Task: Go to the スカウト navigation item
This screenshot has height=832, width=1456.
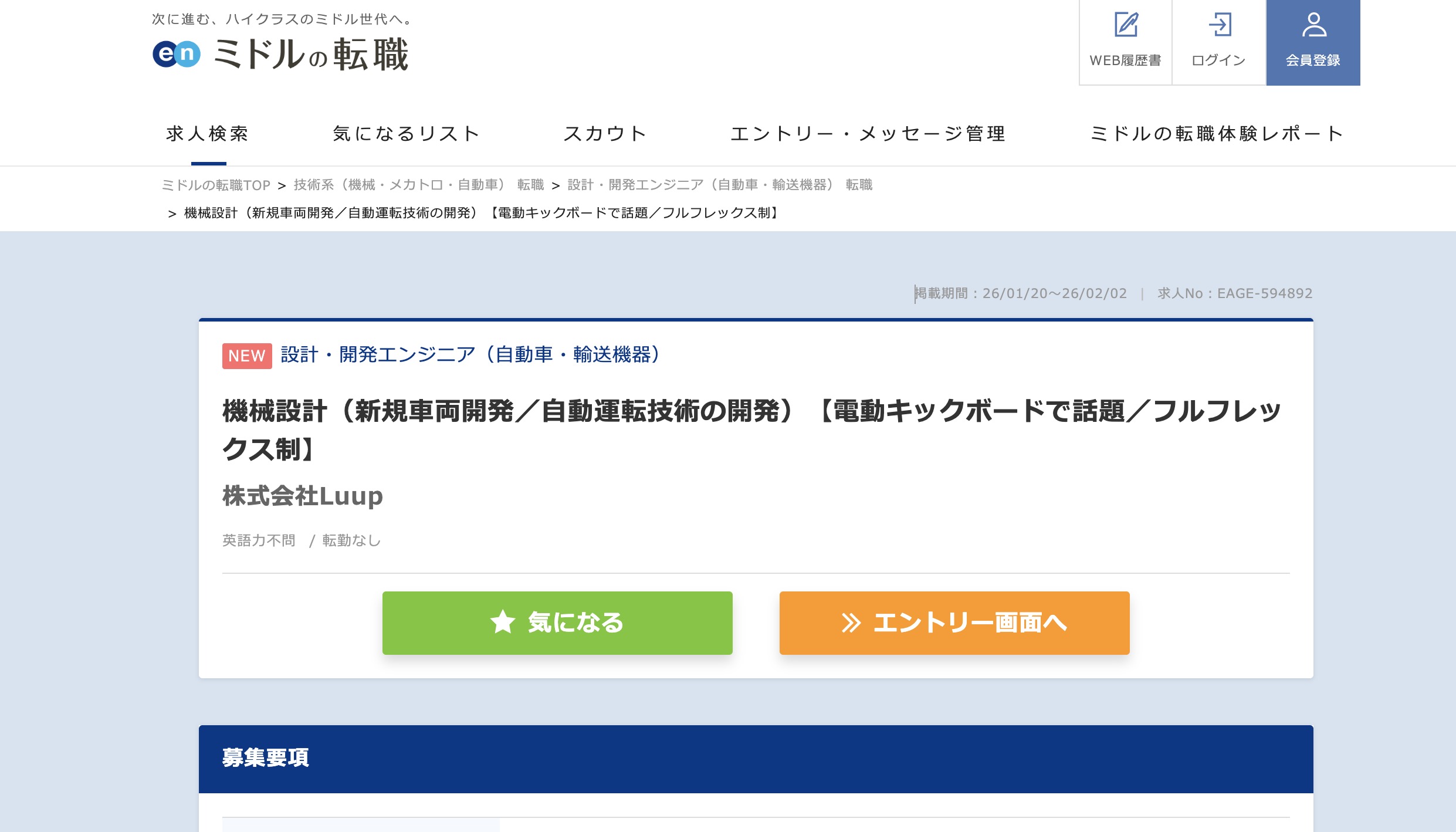Action: (x=605, y=134)
